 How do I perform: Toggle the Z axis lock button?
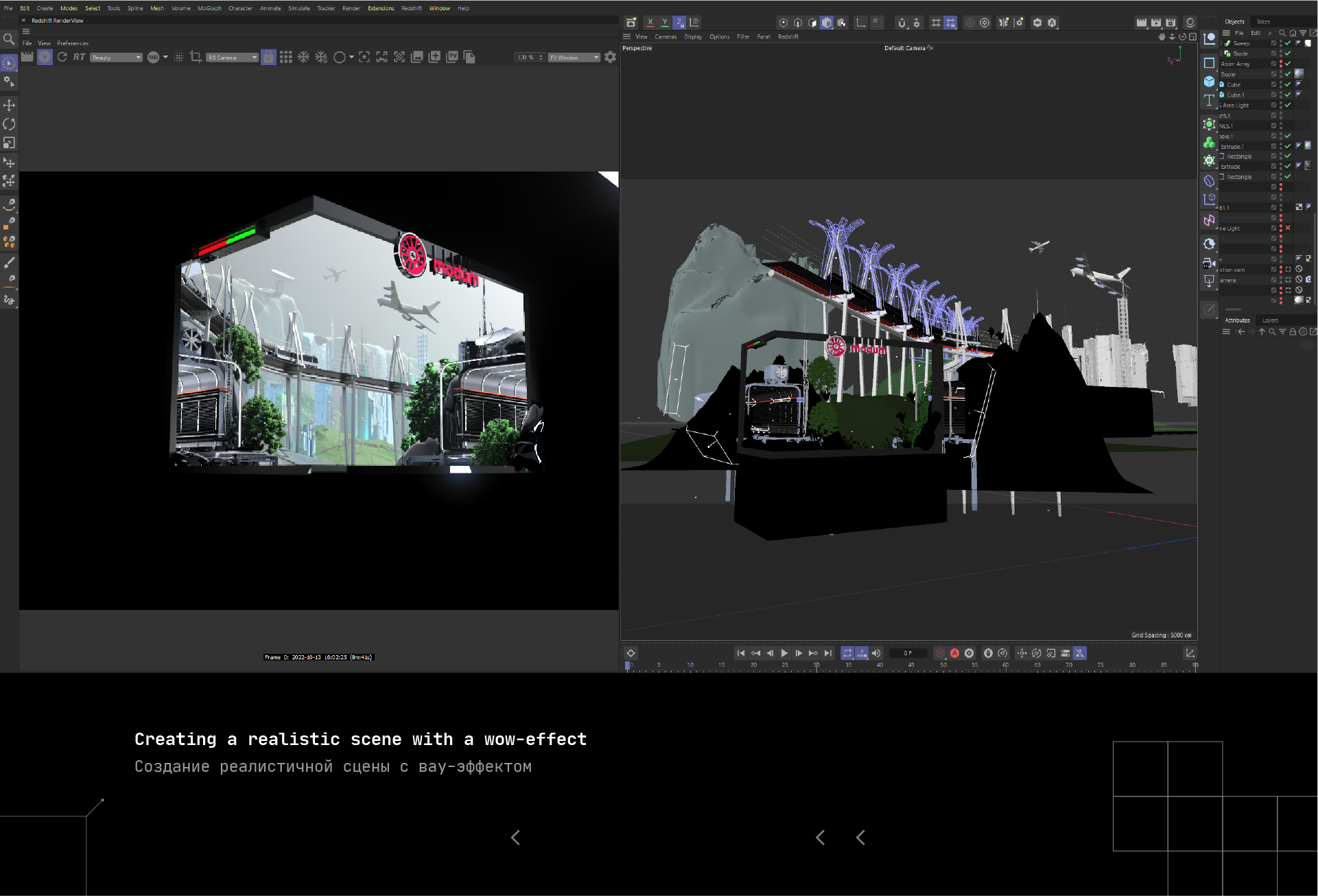679,23
